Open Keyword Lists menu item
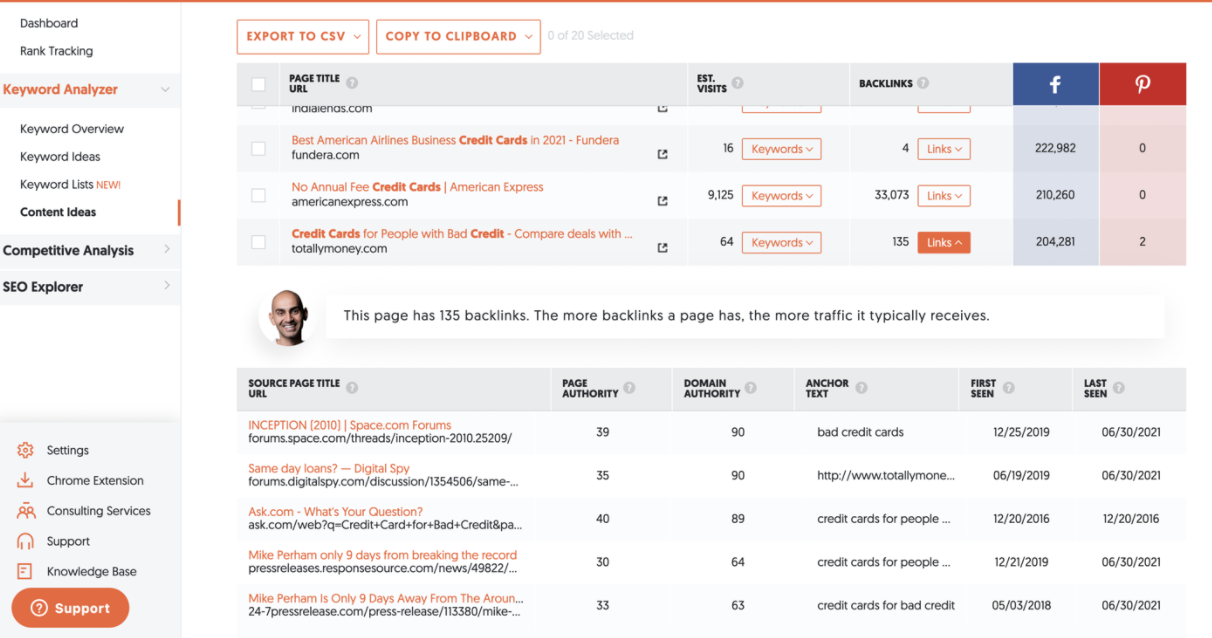The image size is (1212, 638). (x=70, y=184)
